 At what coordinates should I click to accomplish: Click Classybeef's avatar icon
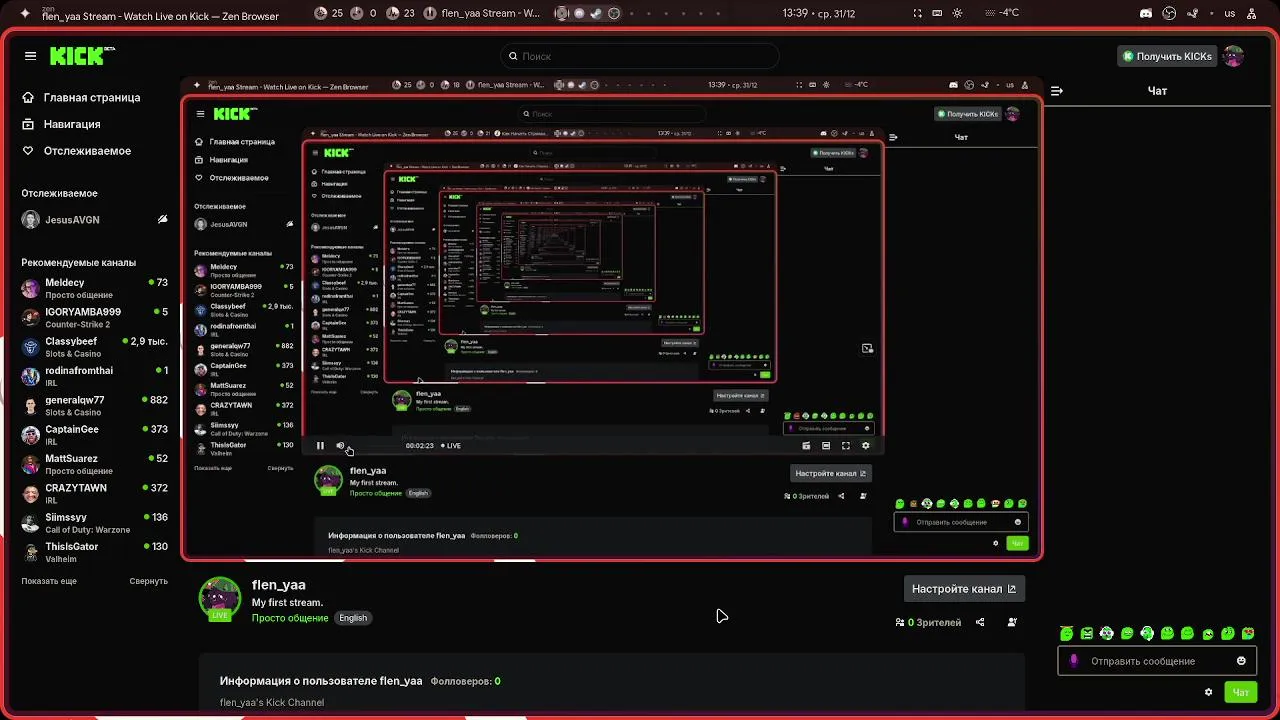click(x=31, y=347)
